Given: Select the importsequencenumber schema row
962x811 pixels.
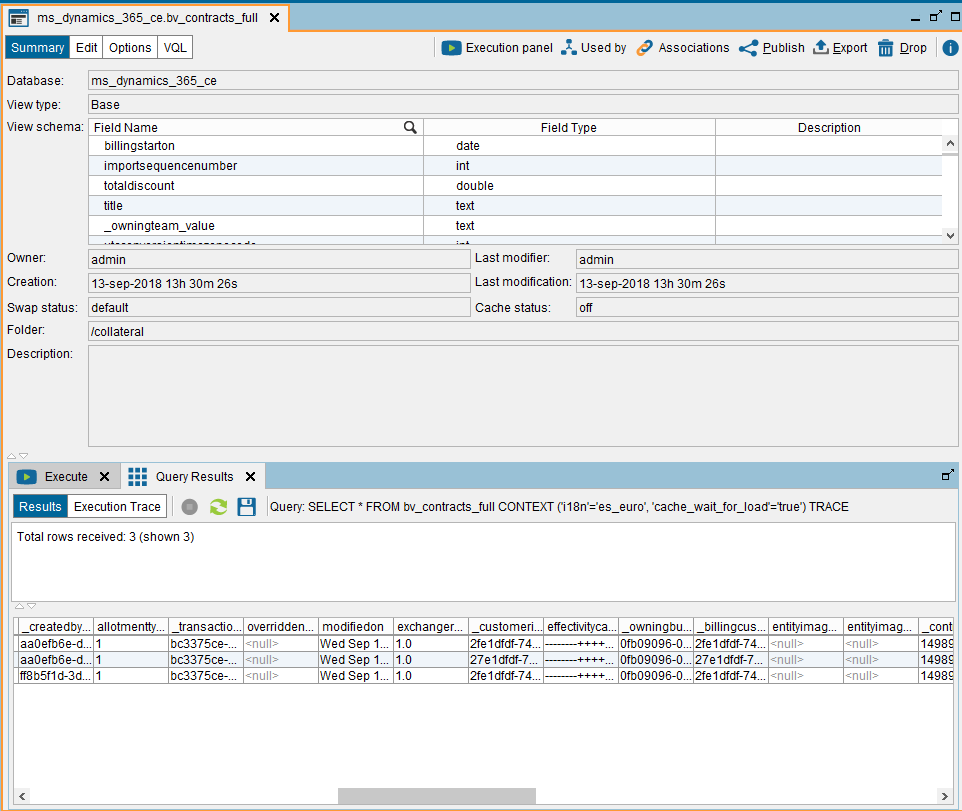Looking at the screenshot, I should coord(515,166).
